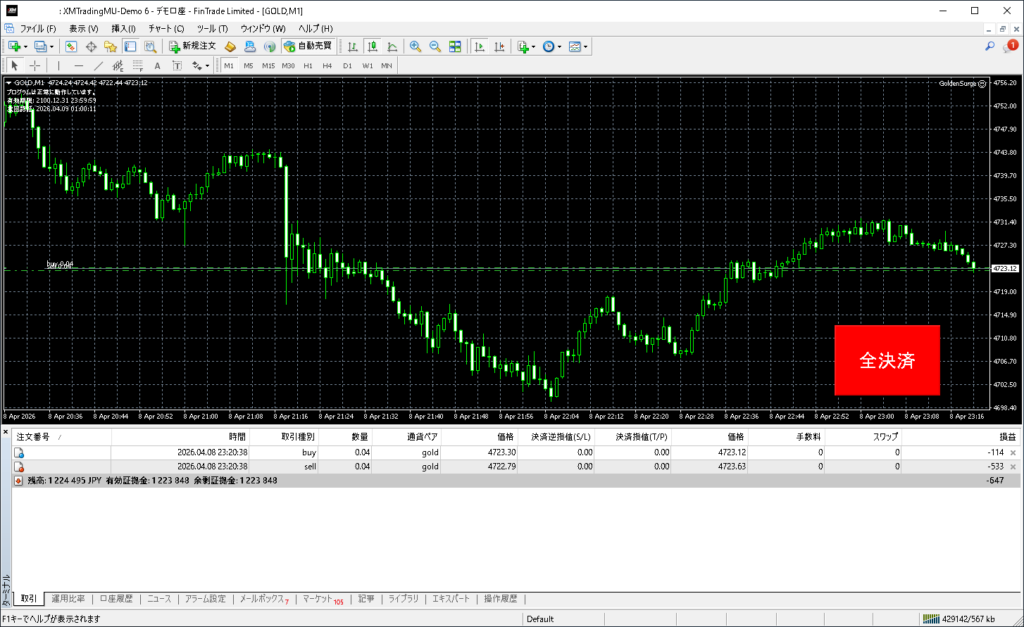Draw a horizontal line tool
Screen dimensions: 1024x627
pos(80,65)
